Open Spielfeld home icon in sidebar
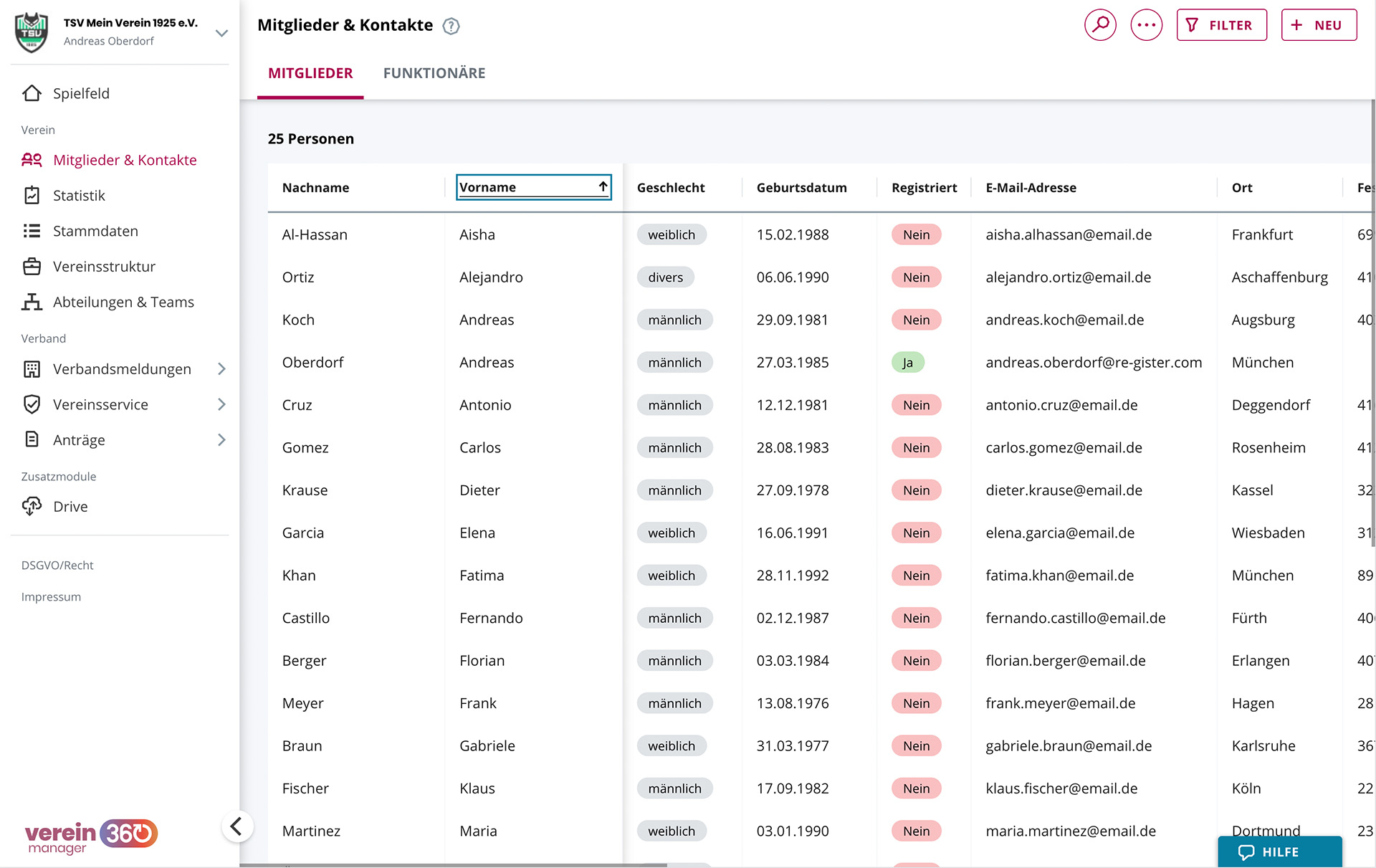 pyautogui.click(x=32, y=93)
